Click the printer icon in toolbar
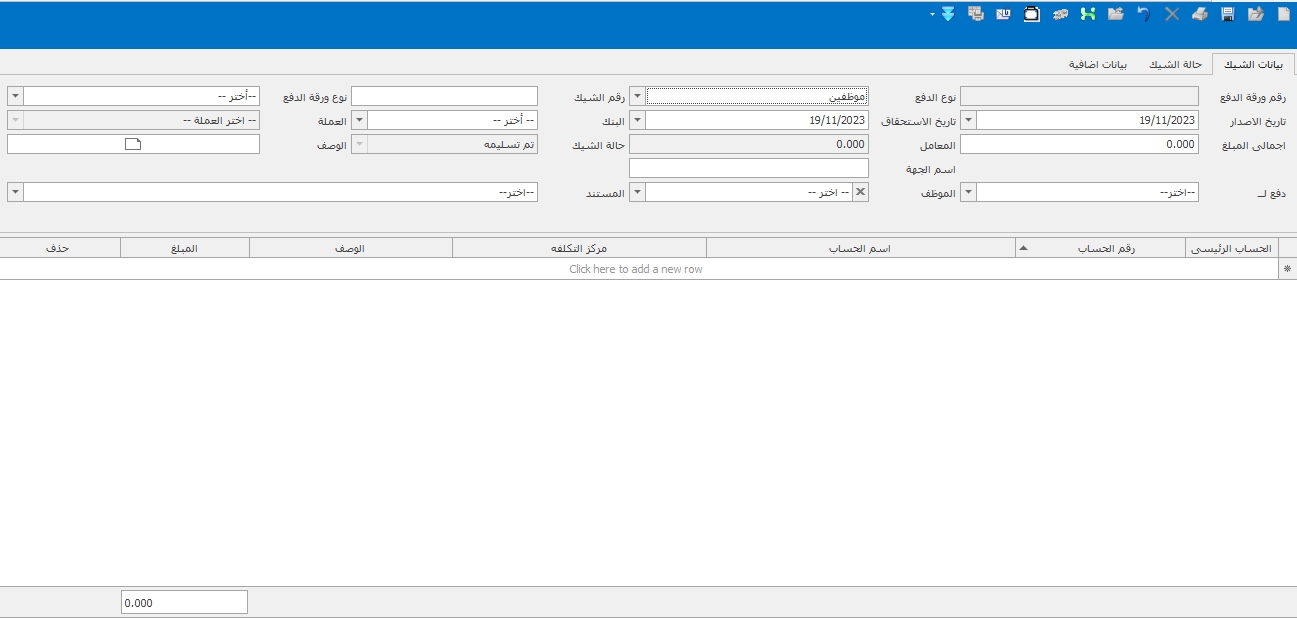The image size is (1297, 618). [x=1199, y=14]
